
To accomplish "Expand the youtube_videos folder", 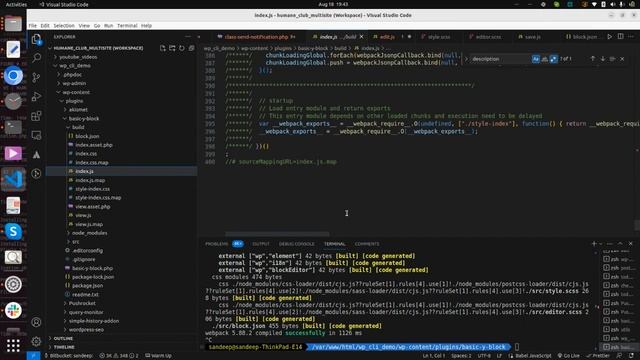I will pyautogui.click(x=78, y=57).
